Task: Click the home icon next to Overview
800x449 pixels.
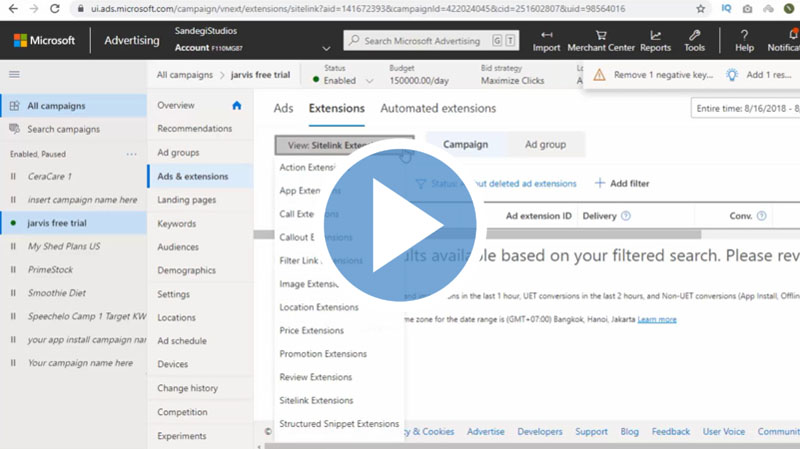Action: click(x=236, y=105)
